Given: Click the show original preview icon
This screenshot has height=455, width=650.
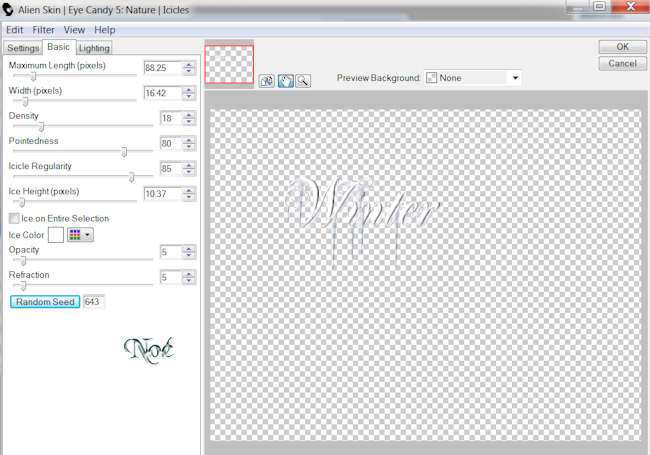Looking at the screenshot, I should coord(267,81).
